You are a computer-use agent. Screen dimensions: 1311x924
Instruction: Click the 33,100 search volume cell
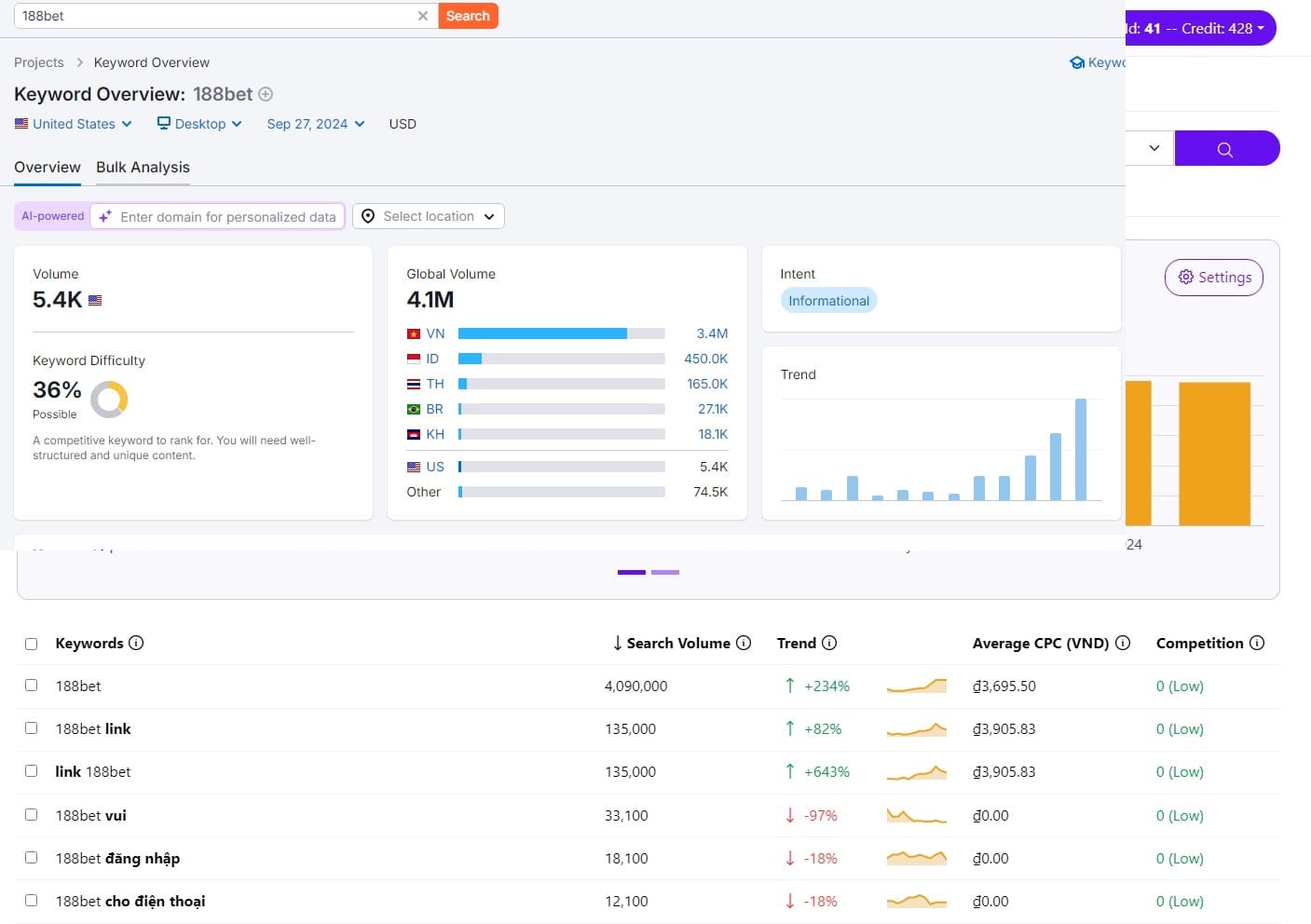(626, 816)
